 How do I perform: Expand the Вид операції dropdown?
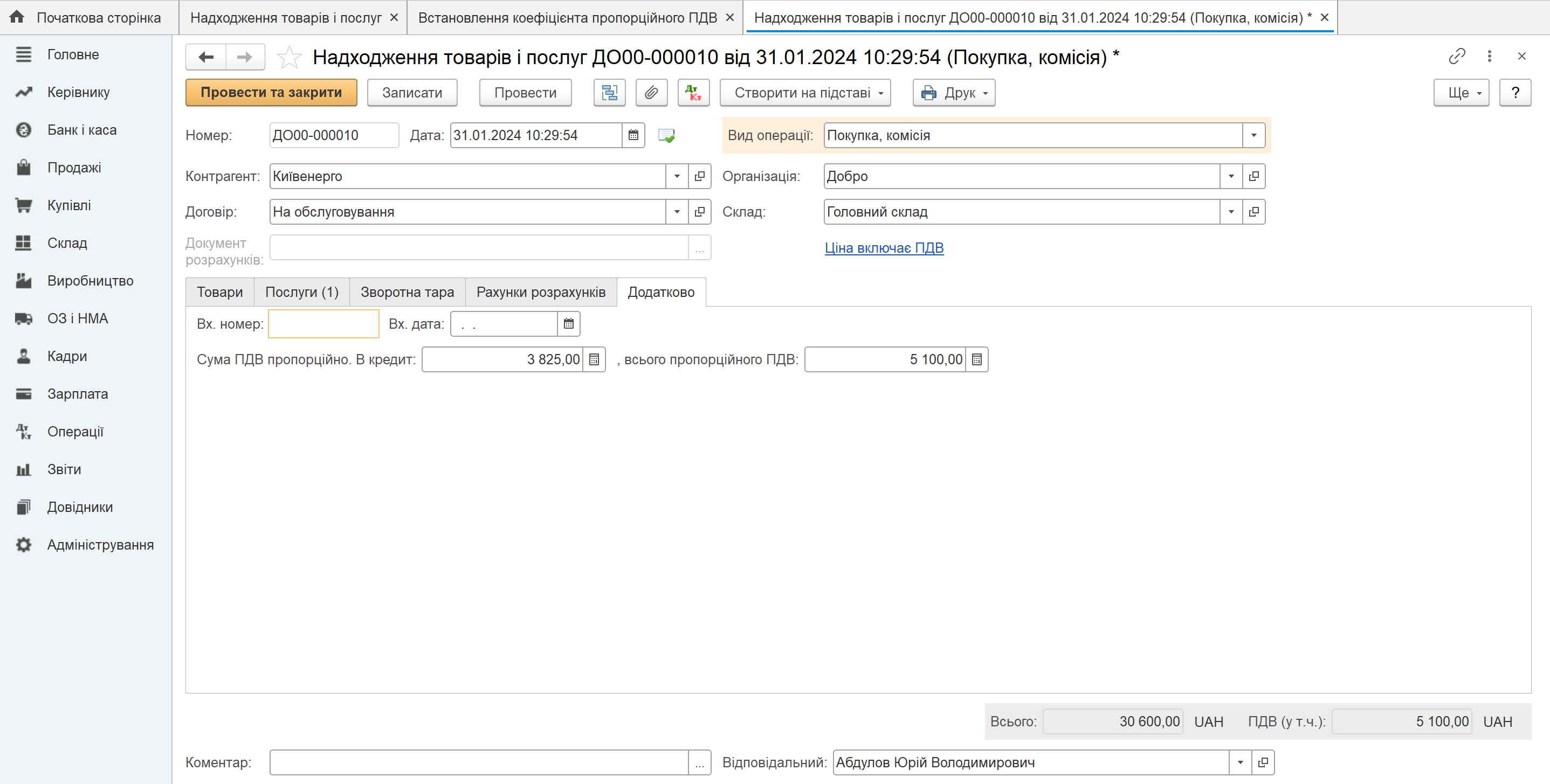pos(1253,135)
